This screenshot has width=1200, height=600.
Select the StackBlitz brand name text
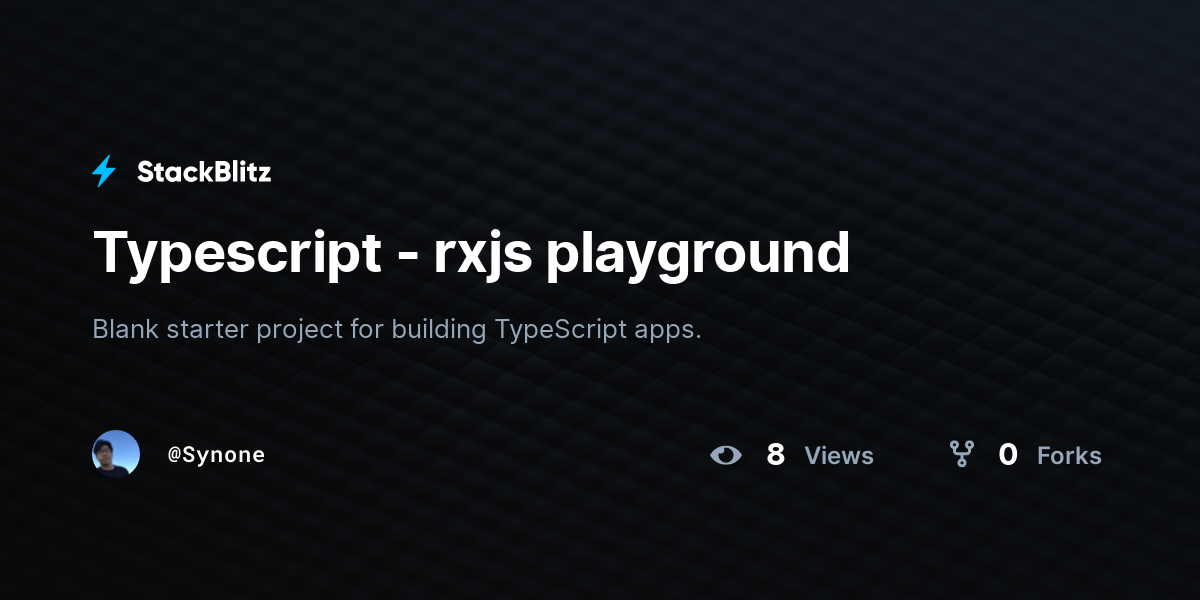coord(204,172)
